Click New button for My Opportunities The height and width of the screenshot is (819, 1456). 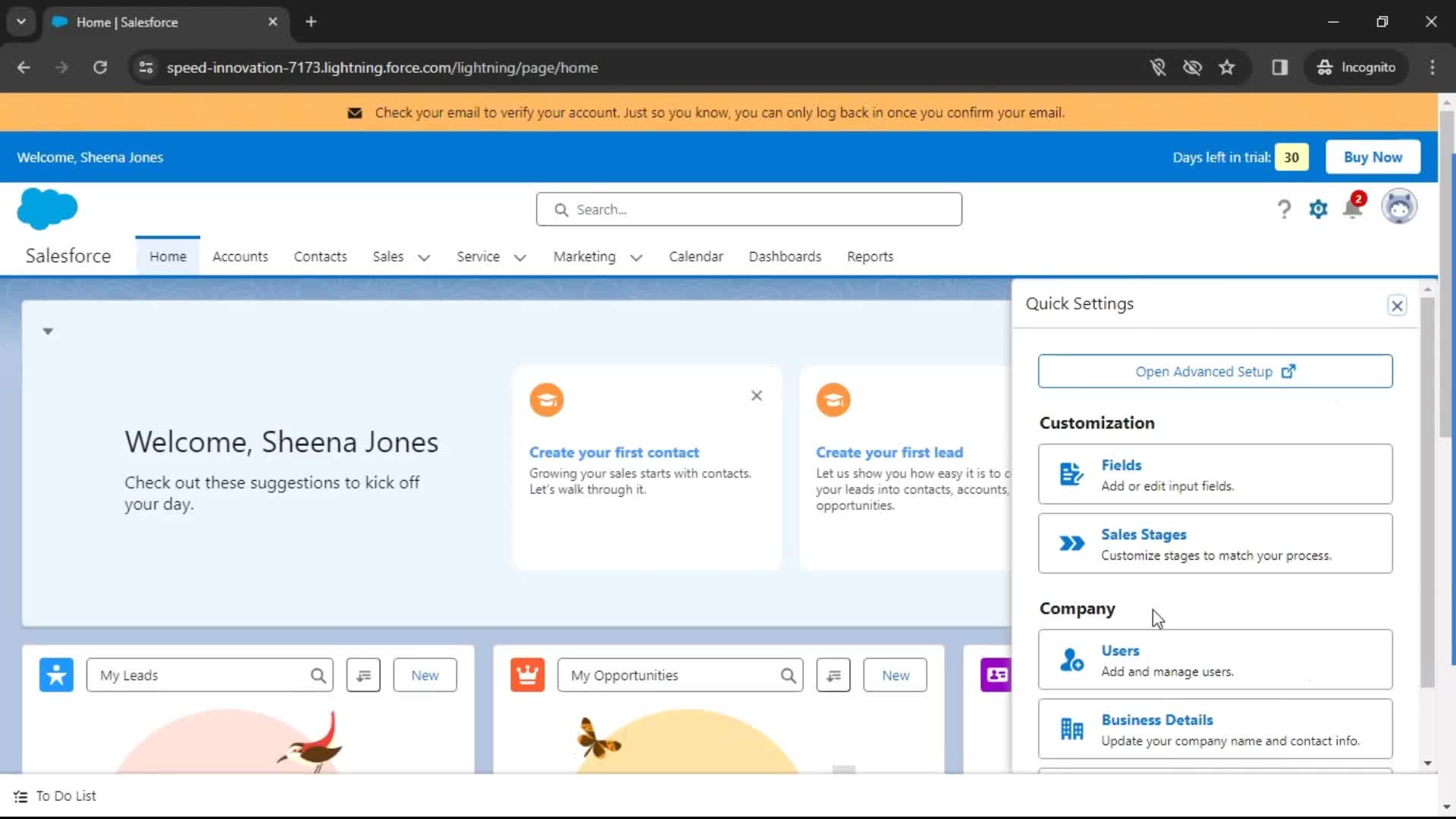(x=895, y=675)
